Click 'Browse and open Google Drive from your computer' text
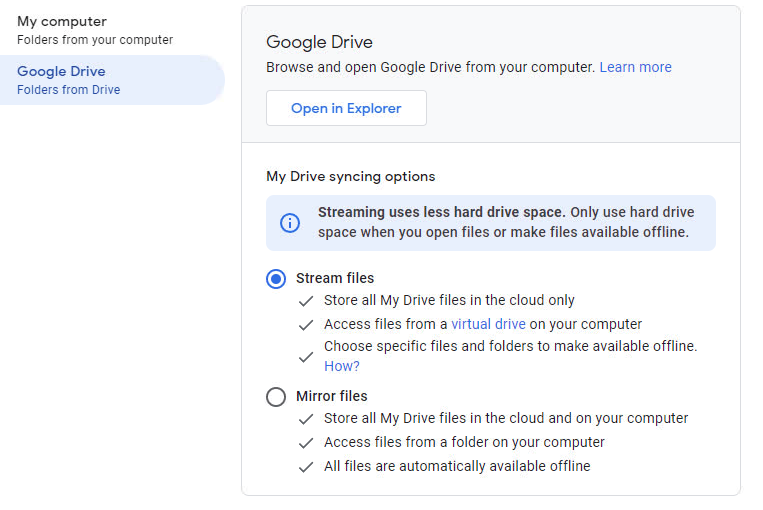Screen dimensions: 763x510 point(431,67)
